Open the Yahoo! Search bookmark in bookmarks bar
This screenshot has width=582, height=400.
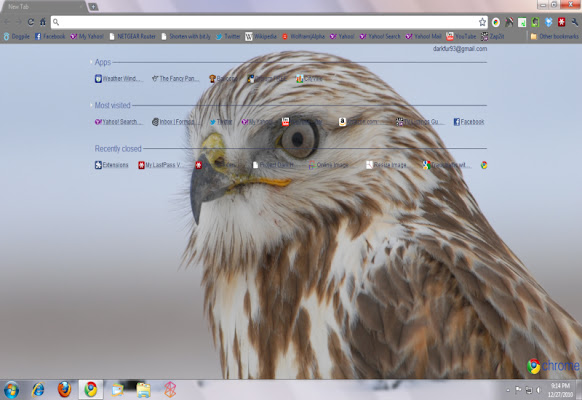[x=380, y=36]
